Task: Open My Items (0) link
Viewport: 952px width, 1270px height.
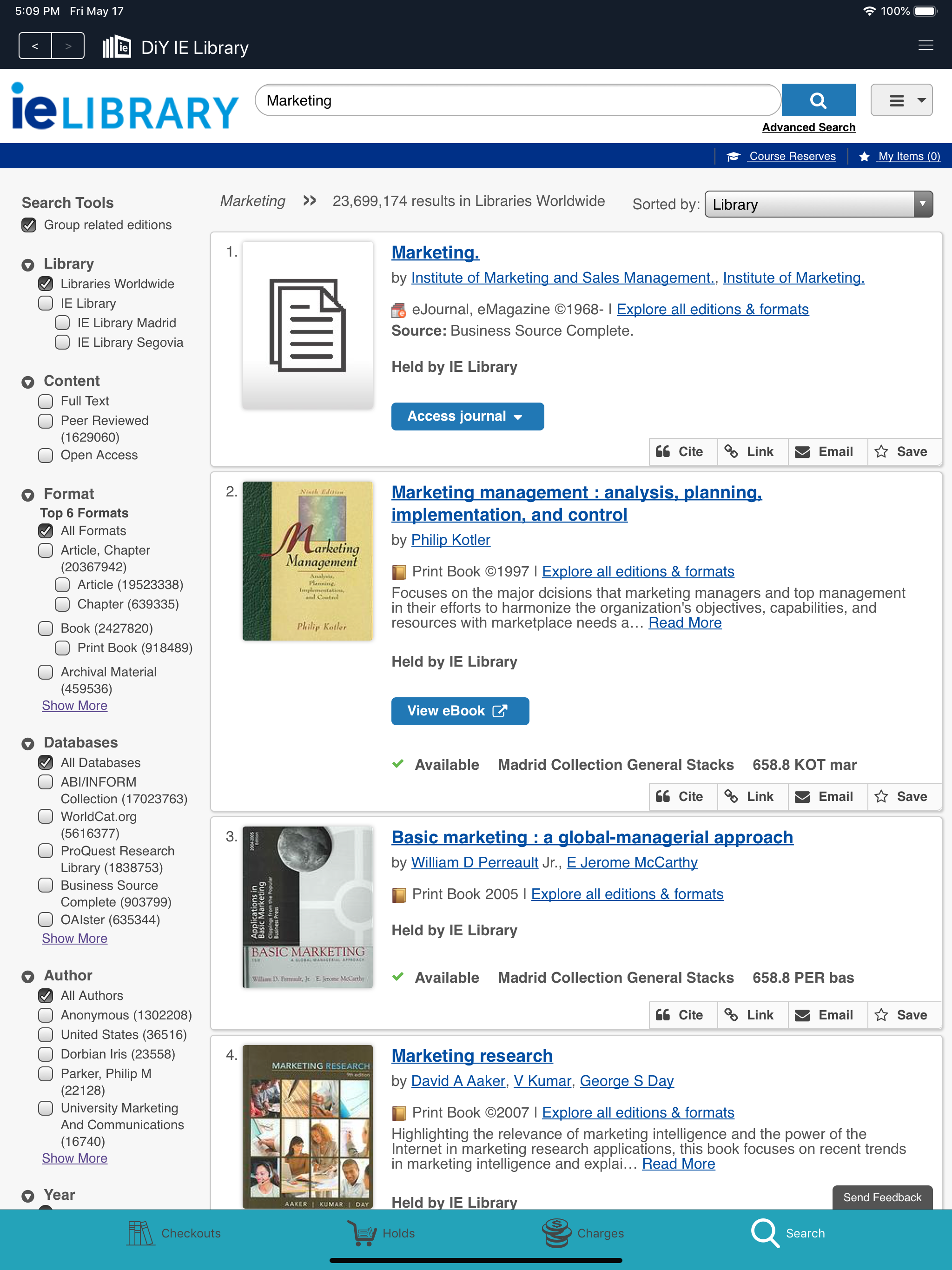Action: pyautogui.click(x=900, y=156)
